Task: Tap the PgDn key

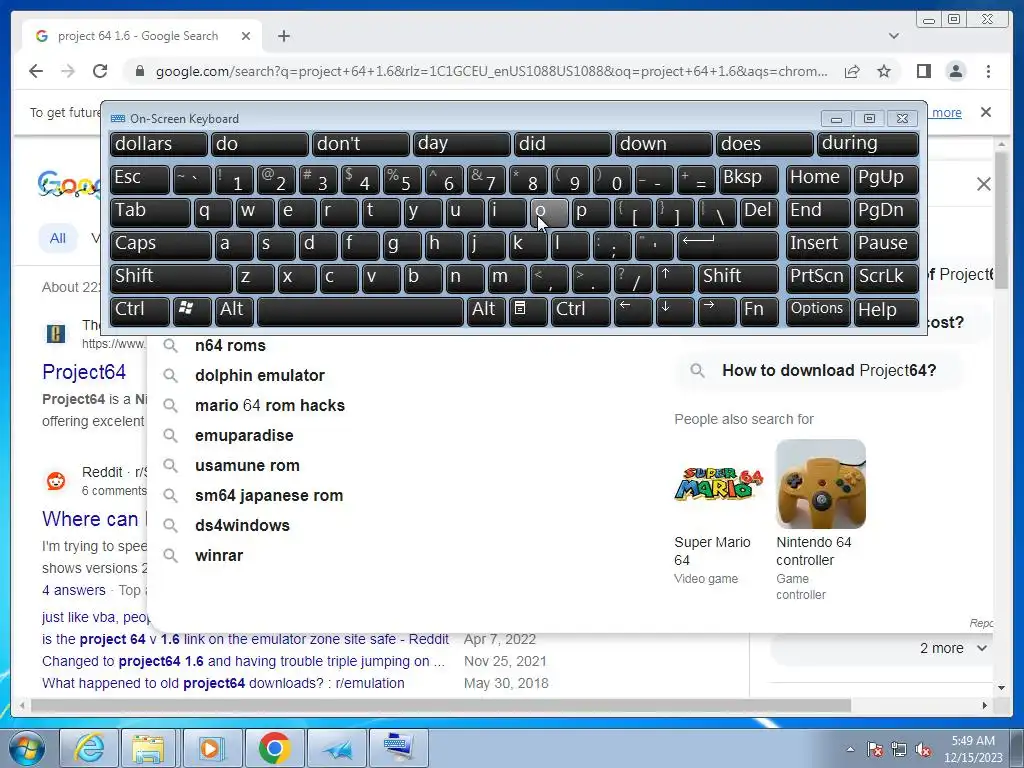Action: (x=886, y=212)
